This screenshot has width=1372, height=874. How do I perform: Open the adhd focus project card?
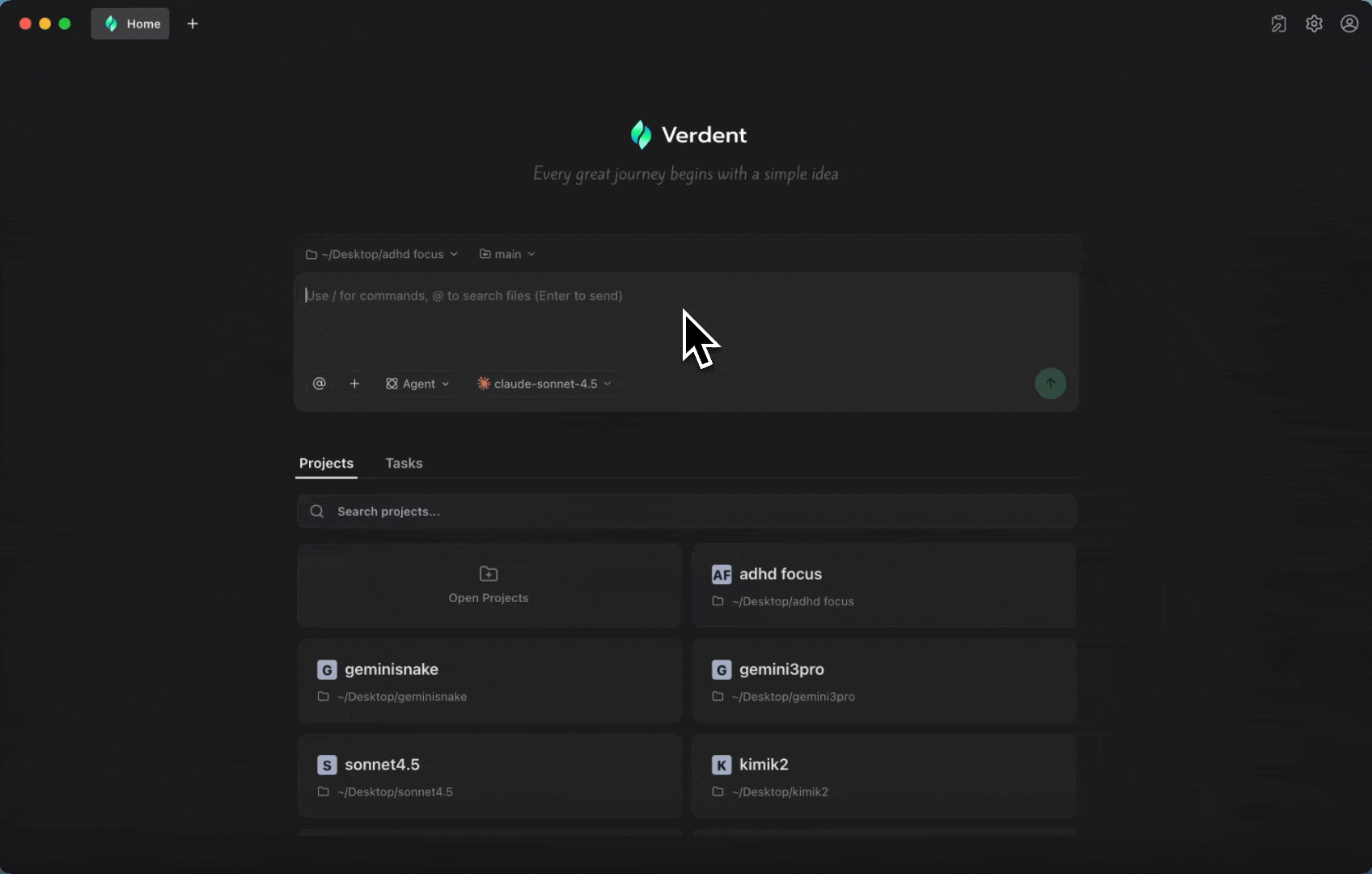tap(883, 586)
